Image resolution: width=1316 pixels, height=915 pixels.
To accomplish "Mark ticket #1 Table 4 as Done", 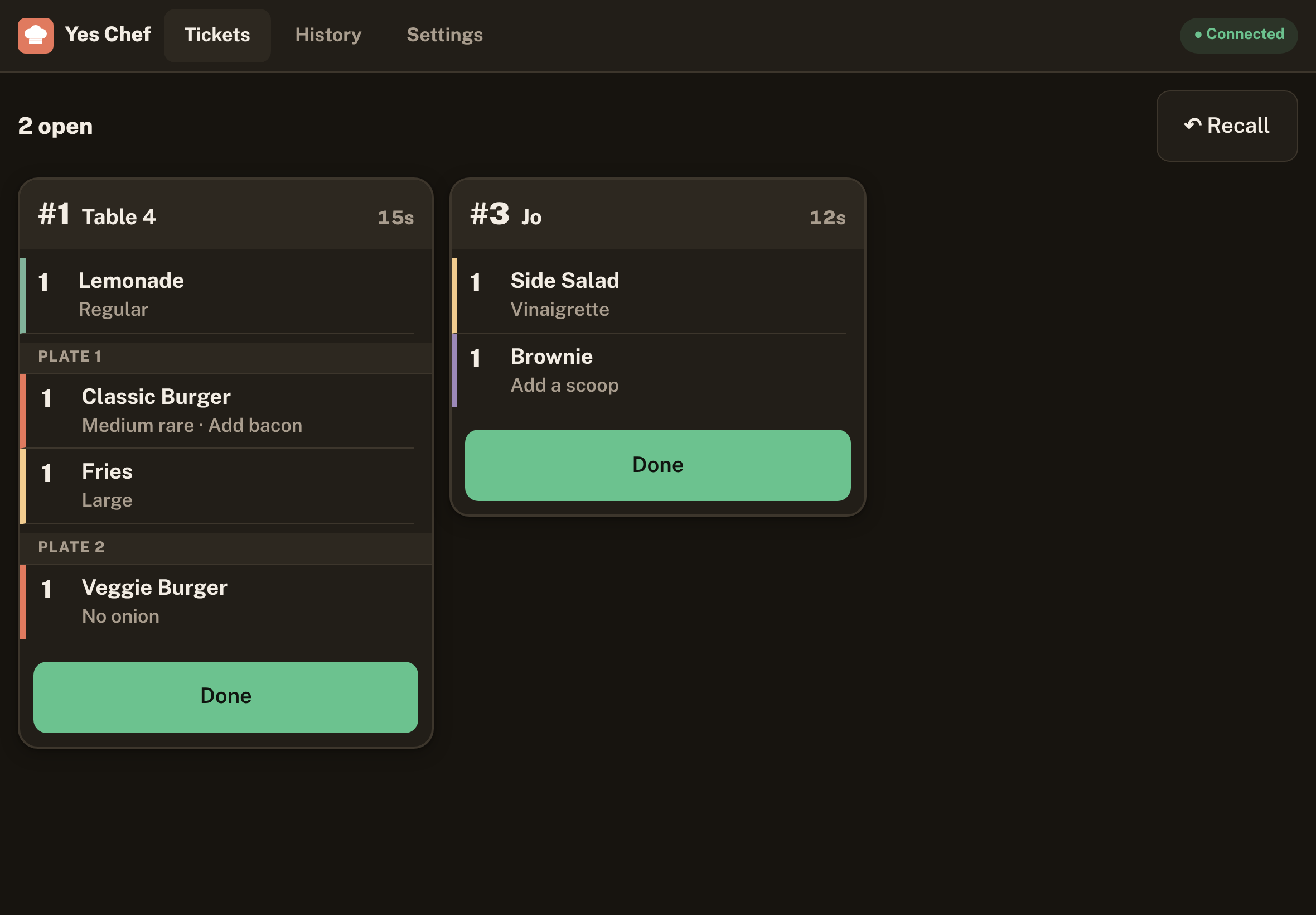I will click(226, 696).
